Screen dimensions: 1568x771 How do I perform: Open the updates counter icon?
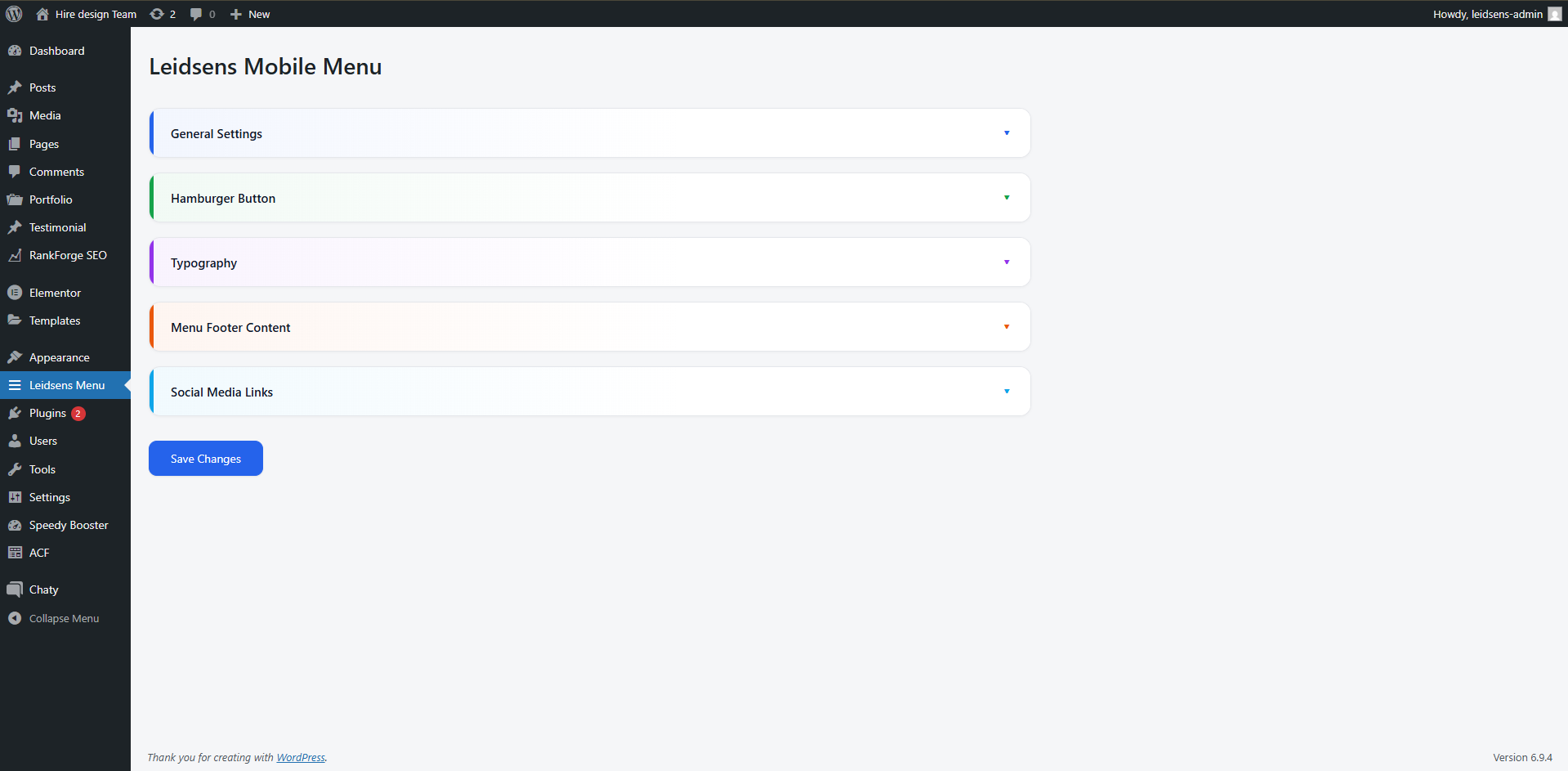coord(161,13)
